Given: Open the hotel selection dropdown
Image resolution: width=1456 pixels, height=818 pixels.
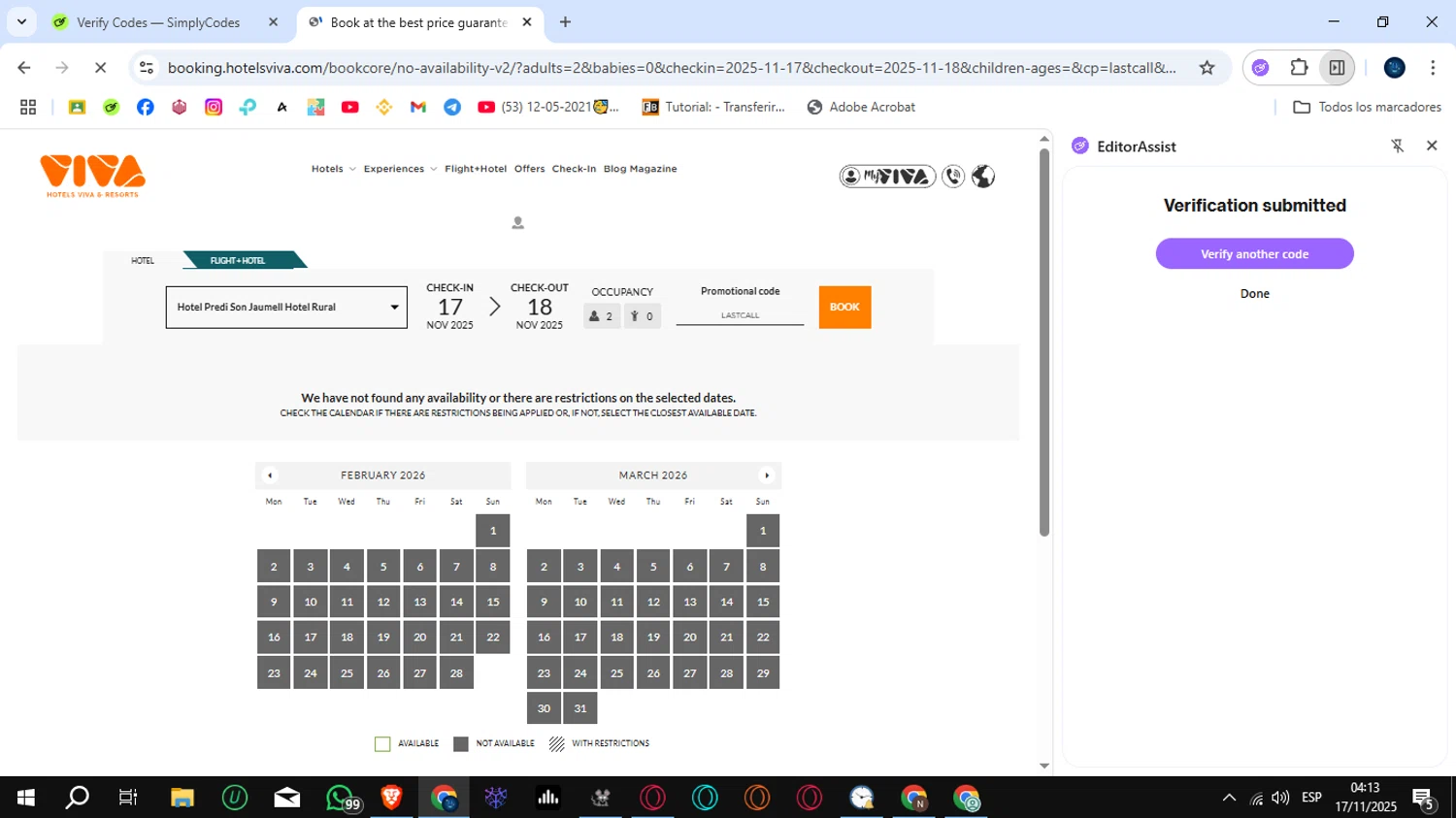Looking at the screenshot, I should point(286,307).
